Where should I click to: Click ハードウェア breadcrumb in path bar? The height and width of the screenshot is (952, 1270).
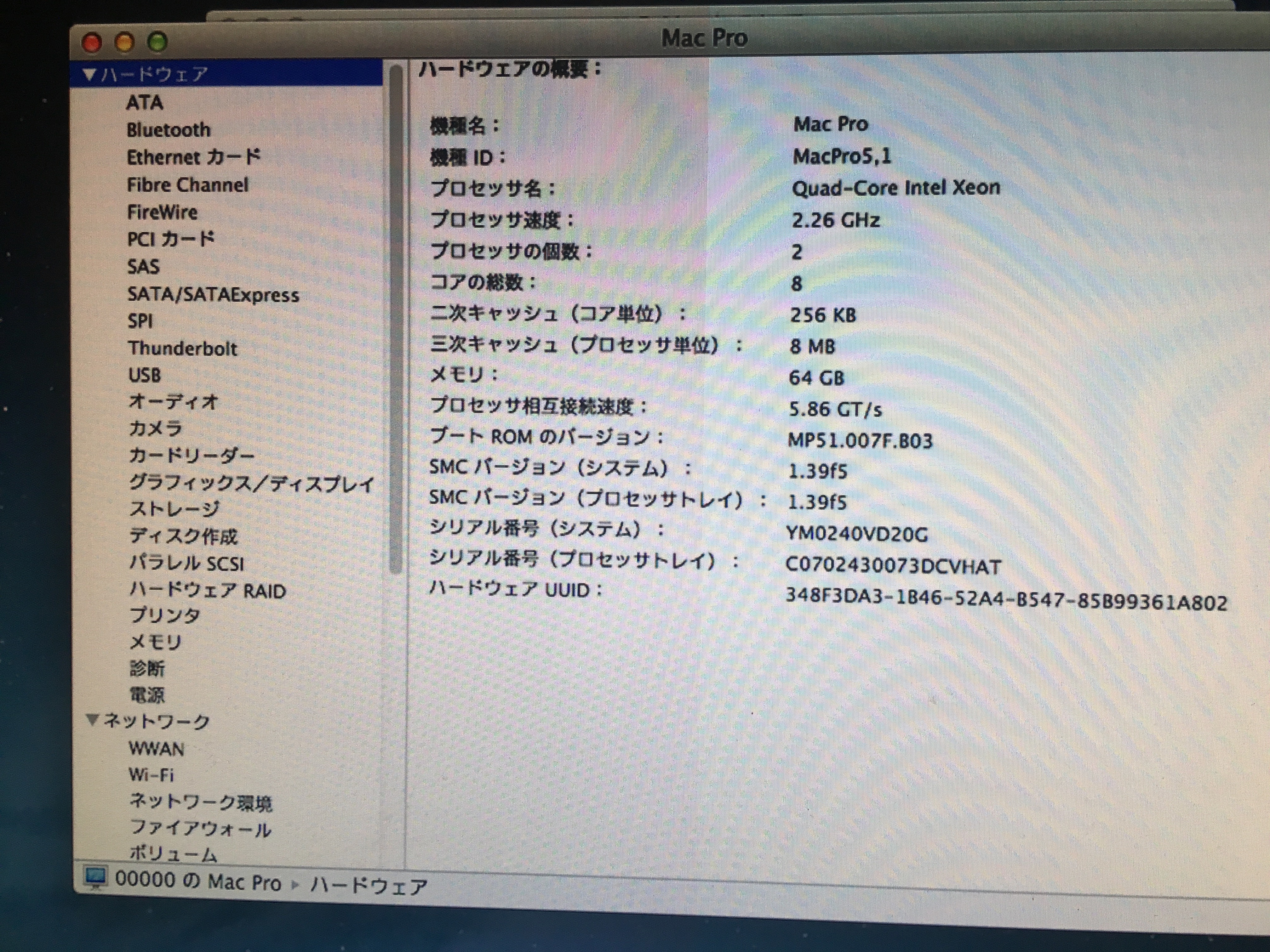[369, 886]
